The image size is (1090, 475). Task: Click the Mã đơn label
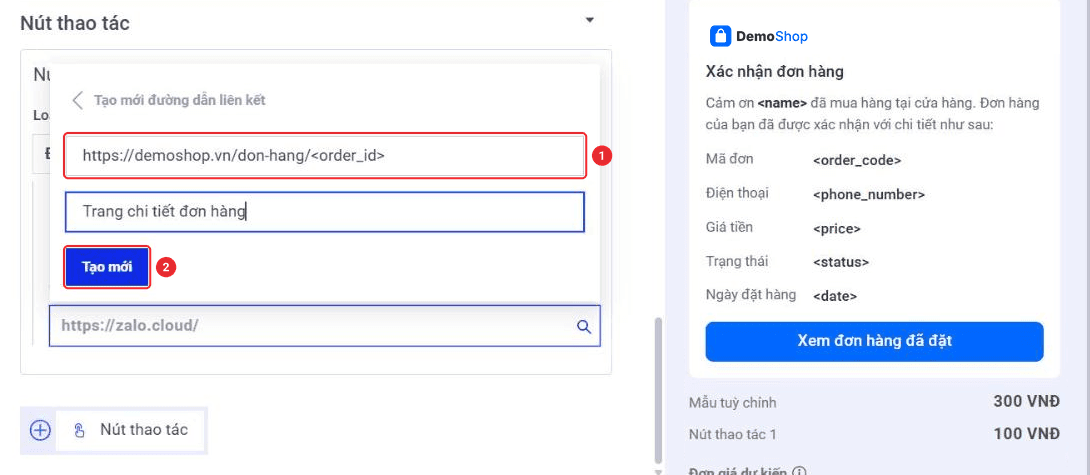[729, 159]
